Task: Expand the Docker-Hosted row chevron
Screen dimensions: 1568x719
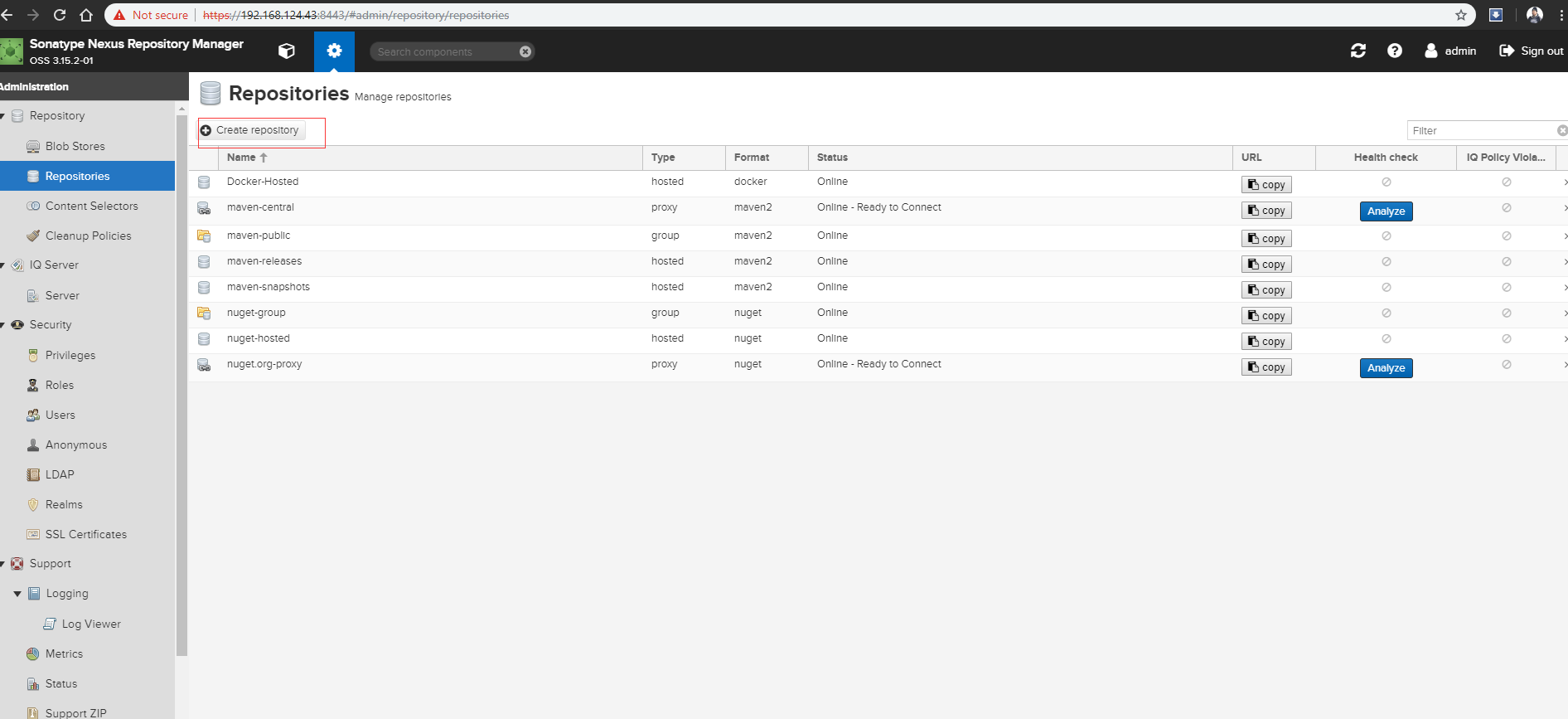Action: (x=1565, y=182)
